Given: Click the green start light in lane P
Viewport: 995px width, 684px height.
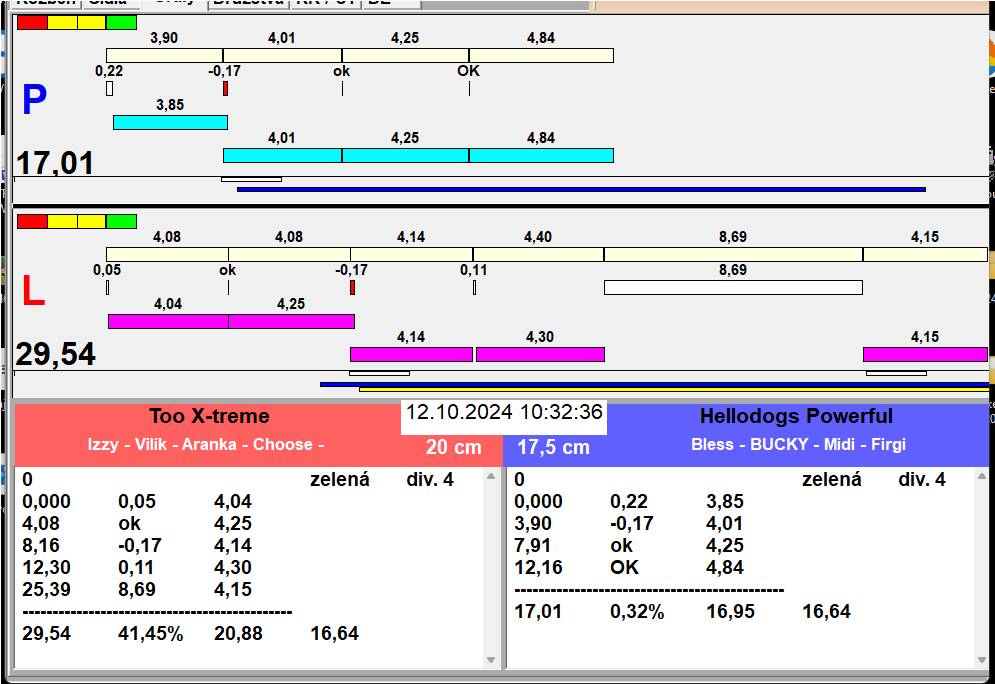Looking at the screenshot, I should click(x=121, y=23).
